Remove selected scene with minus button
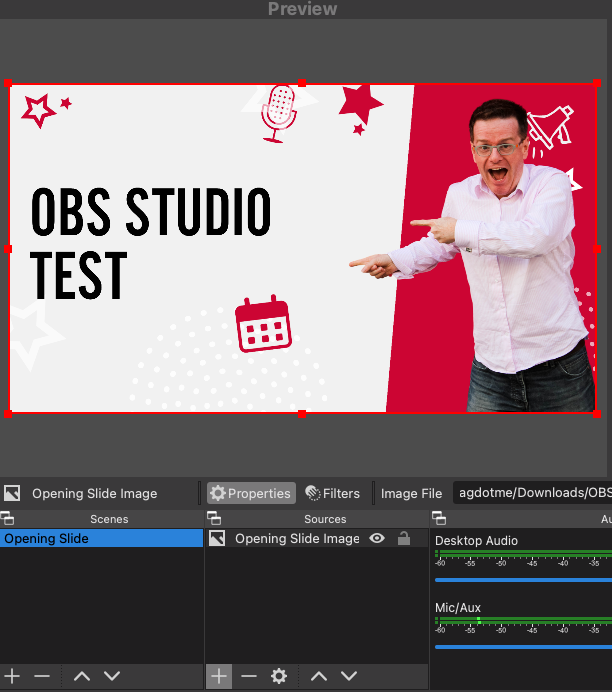Screen dimensions: 612x692 pyautogui.click(x=42, y=676)
